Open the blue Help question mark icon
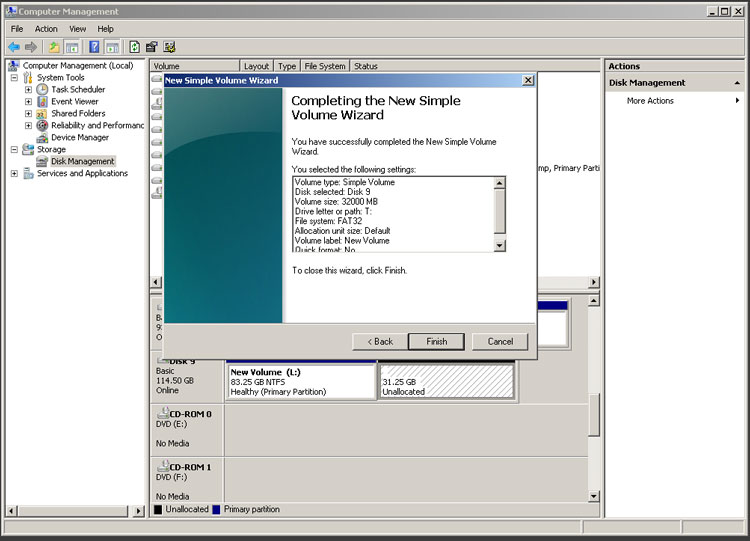Screen dimensions: 750x541 (x=94, y=47)
